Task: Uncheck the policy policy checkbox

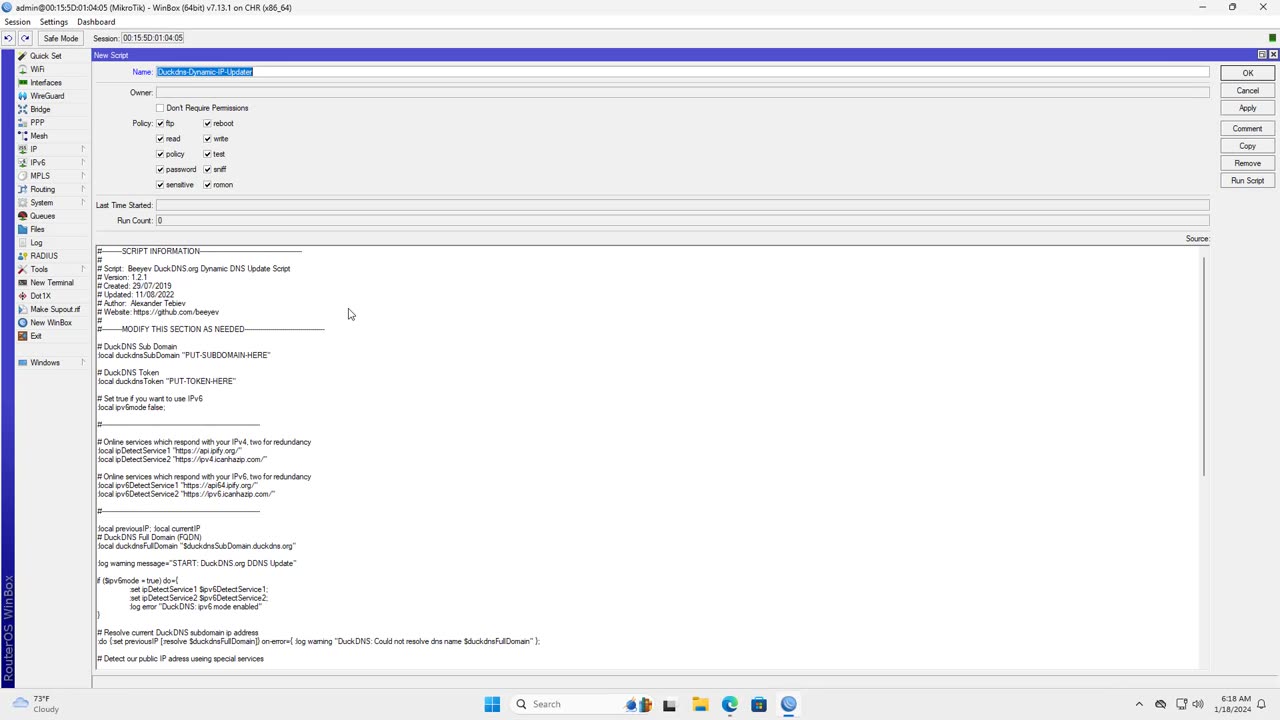Action: click(x=160, y=154)
